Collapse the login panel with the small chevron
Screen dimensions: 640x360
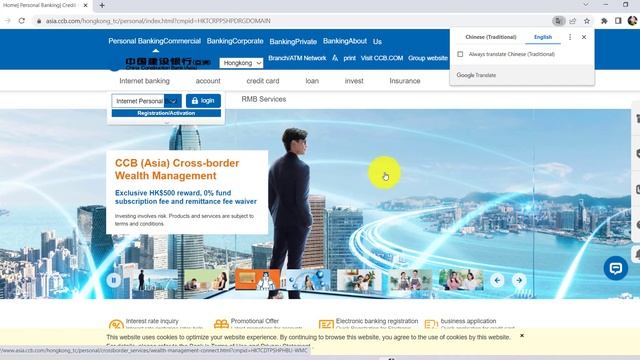point(166,122)
